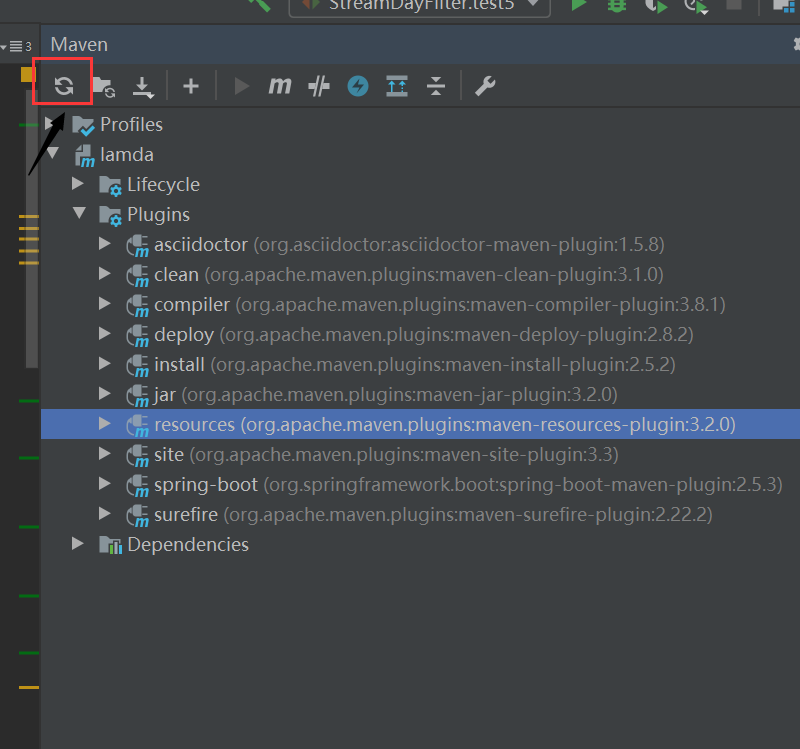The height and width of the screenshot is (749, 800).
Task: Toggle the Run Maven Build play icon
Action: [x=240, y=86]
